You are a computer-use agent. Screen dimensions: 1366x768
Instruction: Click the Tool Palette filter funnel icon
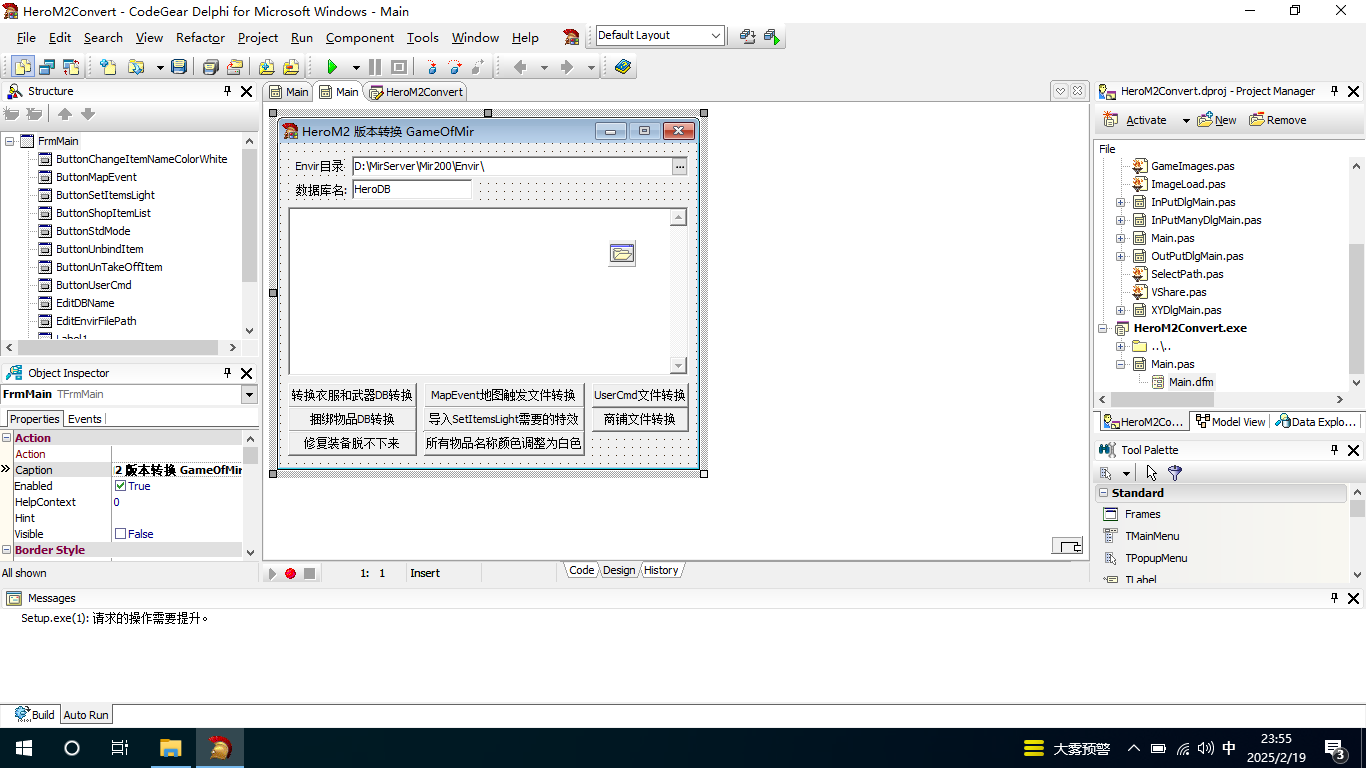click(1175, 473)
